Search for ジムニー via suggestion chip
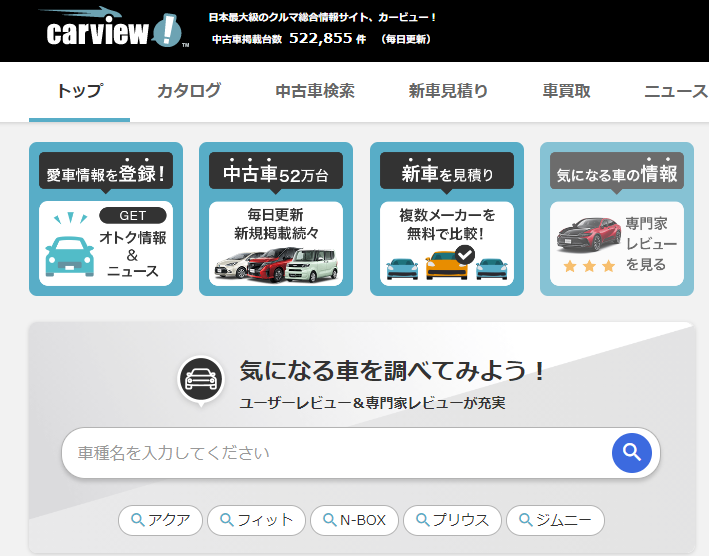 coord(555,520)
